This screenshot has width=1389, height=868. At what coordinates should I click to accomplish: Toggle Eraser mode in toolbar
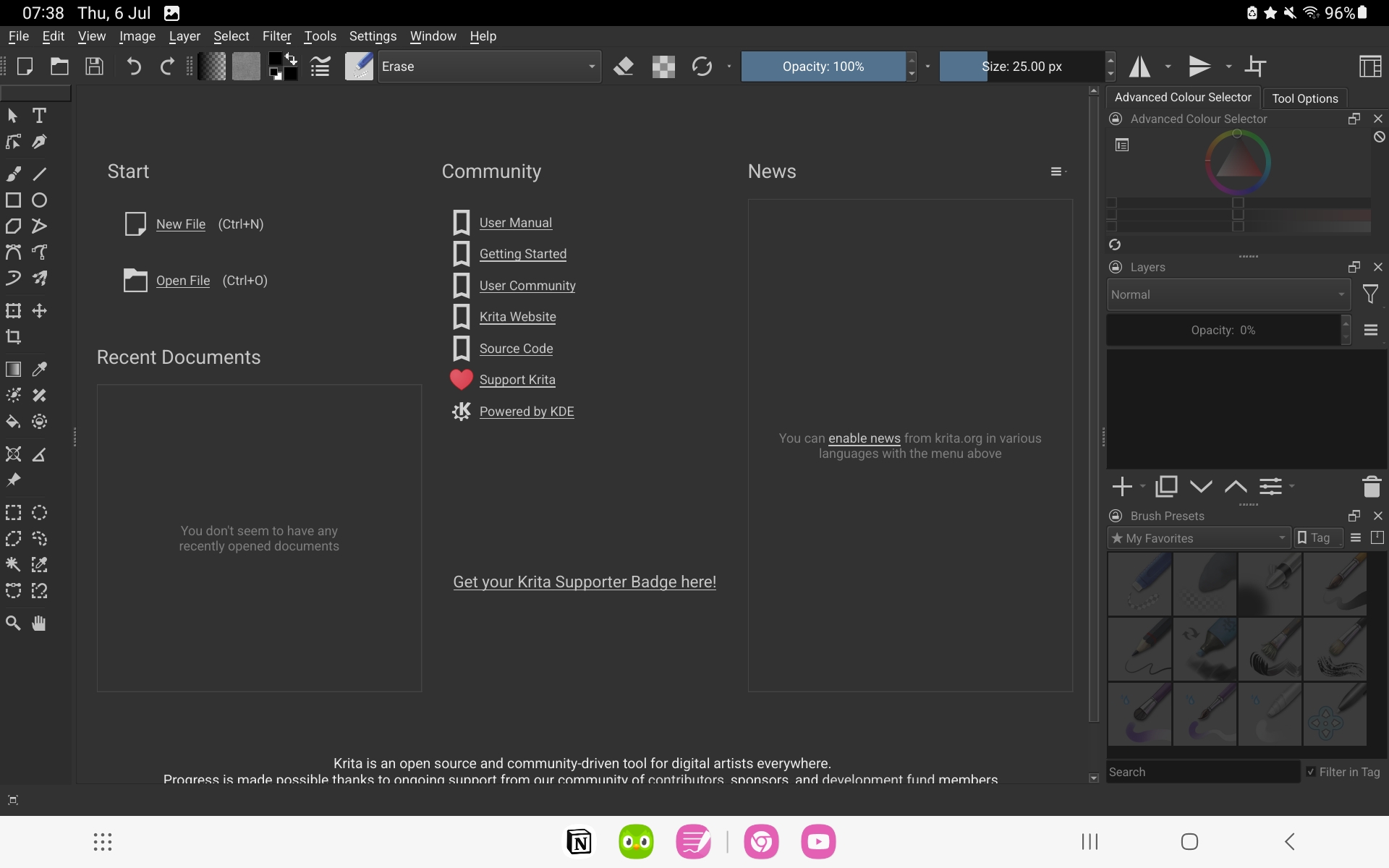[x=624, y=67]
